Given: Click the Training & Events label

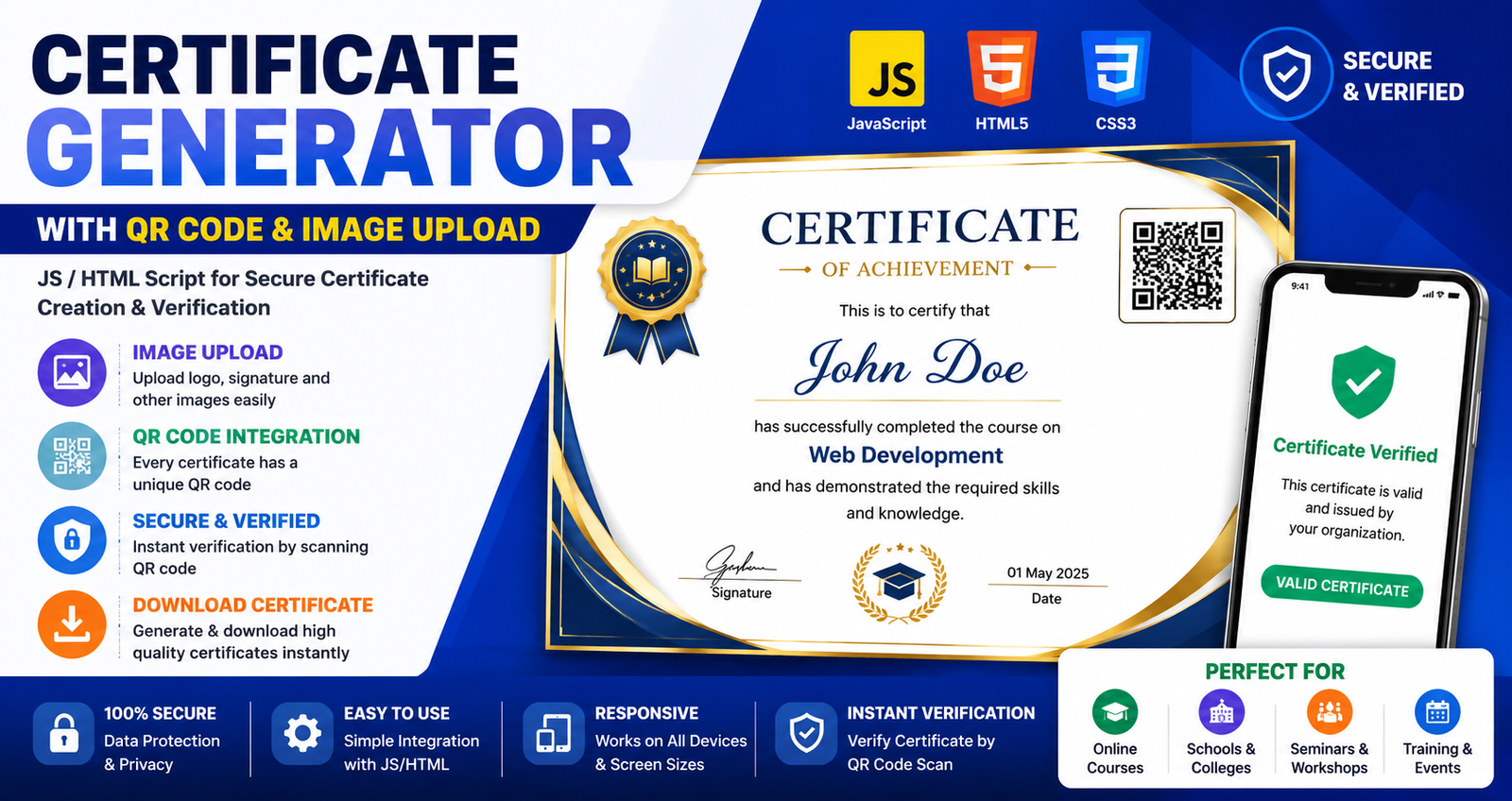Looking at the screenshot, I should (1437, 758).
